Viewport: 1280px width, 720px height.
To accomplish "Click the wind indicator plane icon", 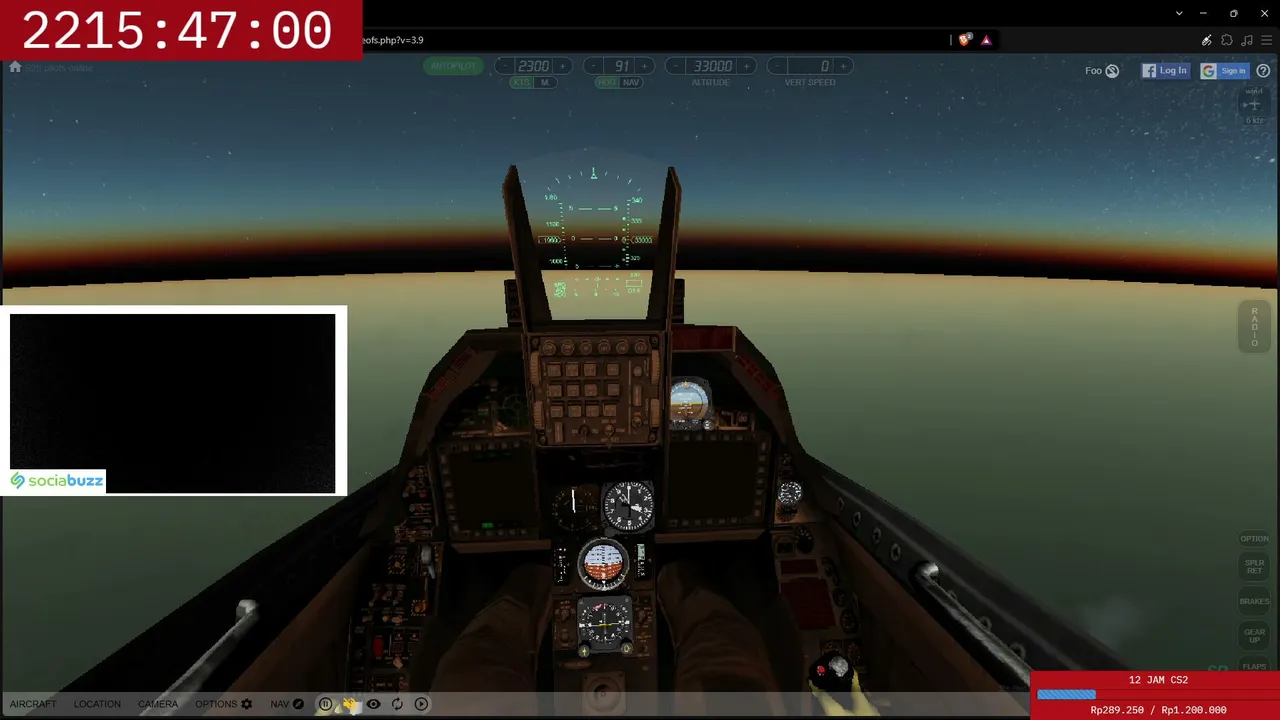I will click(1254, 105).
